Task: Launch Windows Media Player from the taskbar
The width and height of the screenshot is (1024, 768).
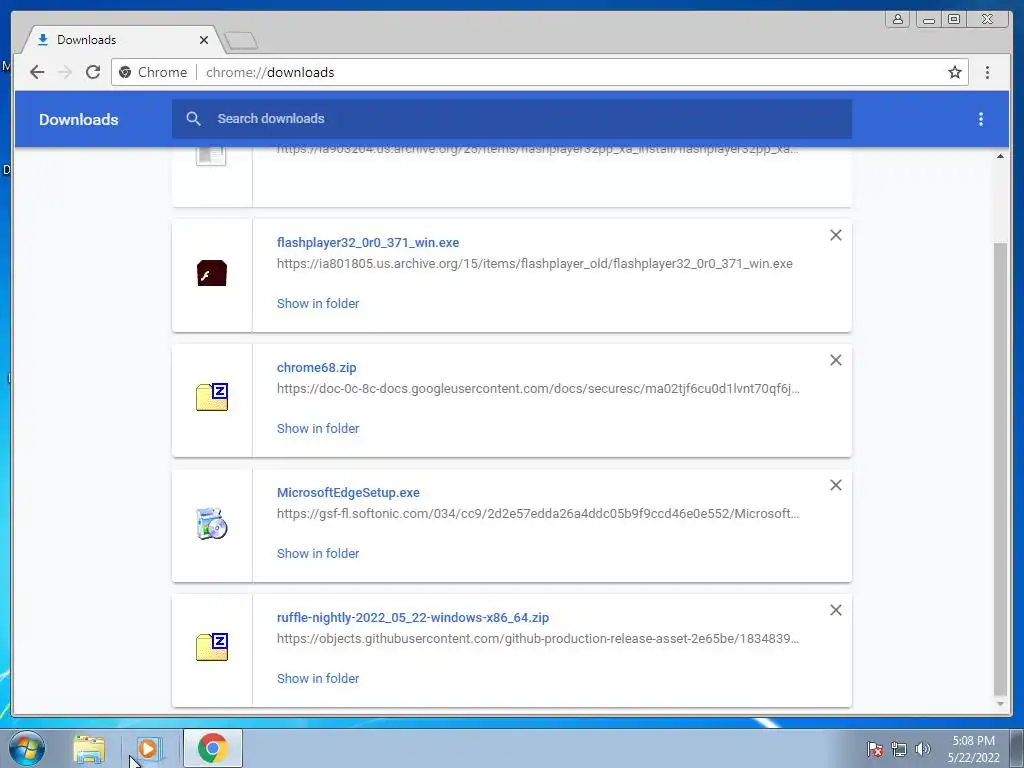Action: click(x=148, y=749)
